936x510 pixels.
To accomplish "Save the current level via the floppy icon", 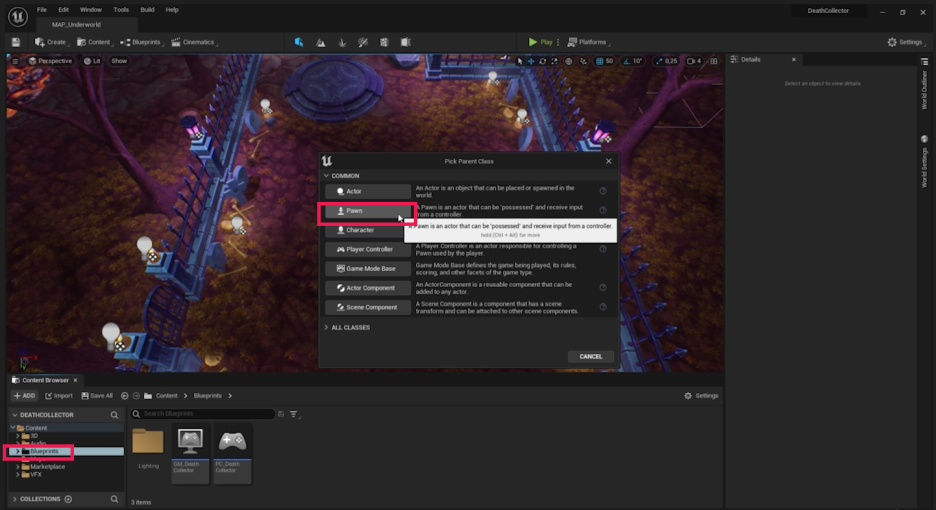I will 16,42.
